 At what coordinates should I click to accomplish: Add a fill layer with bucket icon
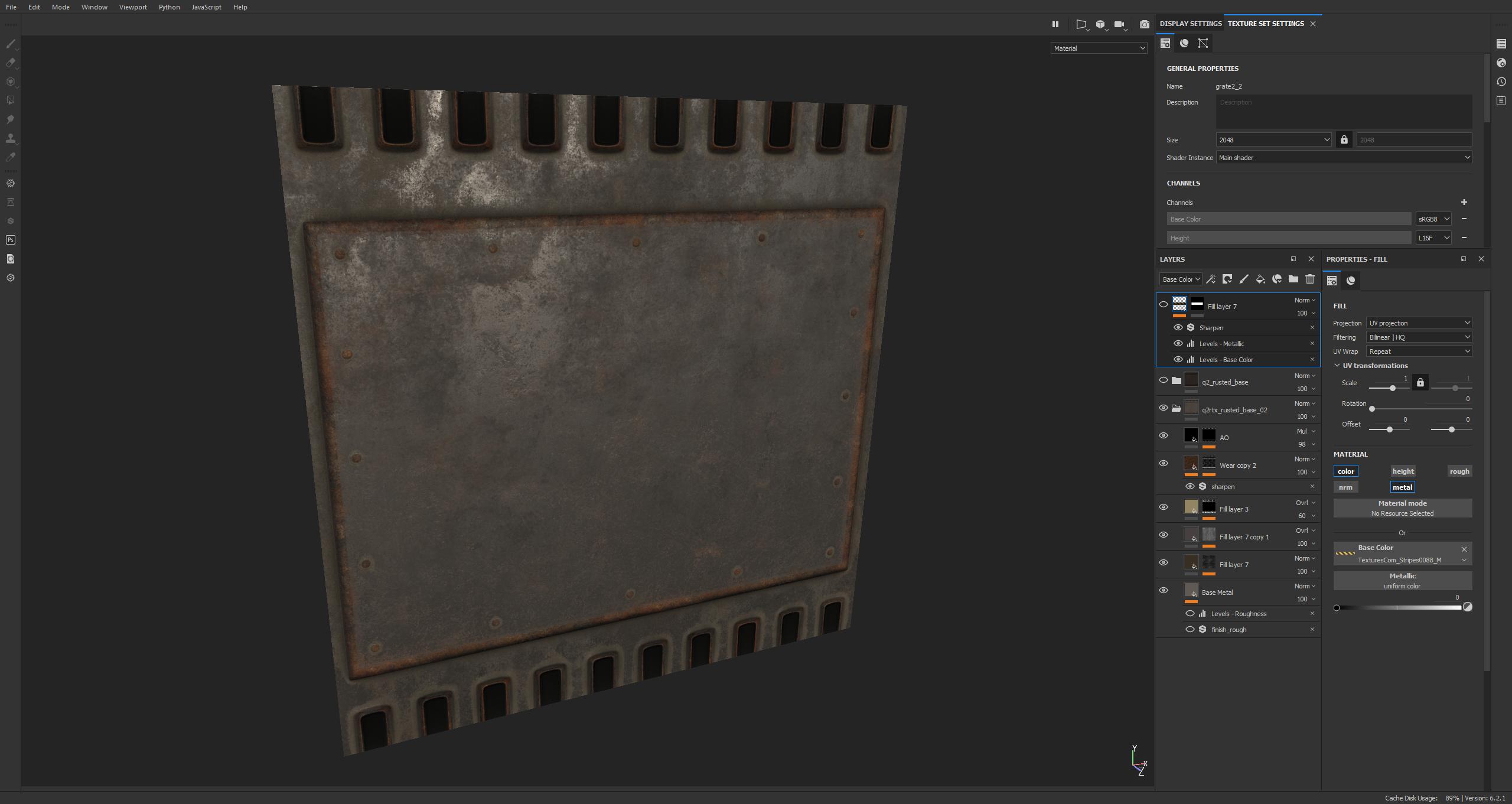tap(1260, 279)
